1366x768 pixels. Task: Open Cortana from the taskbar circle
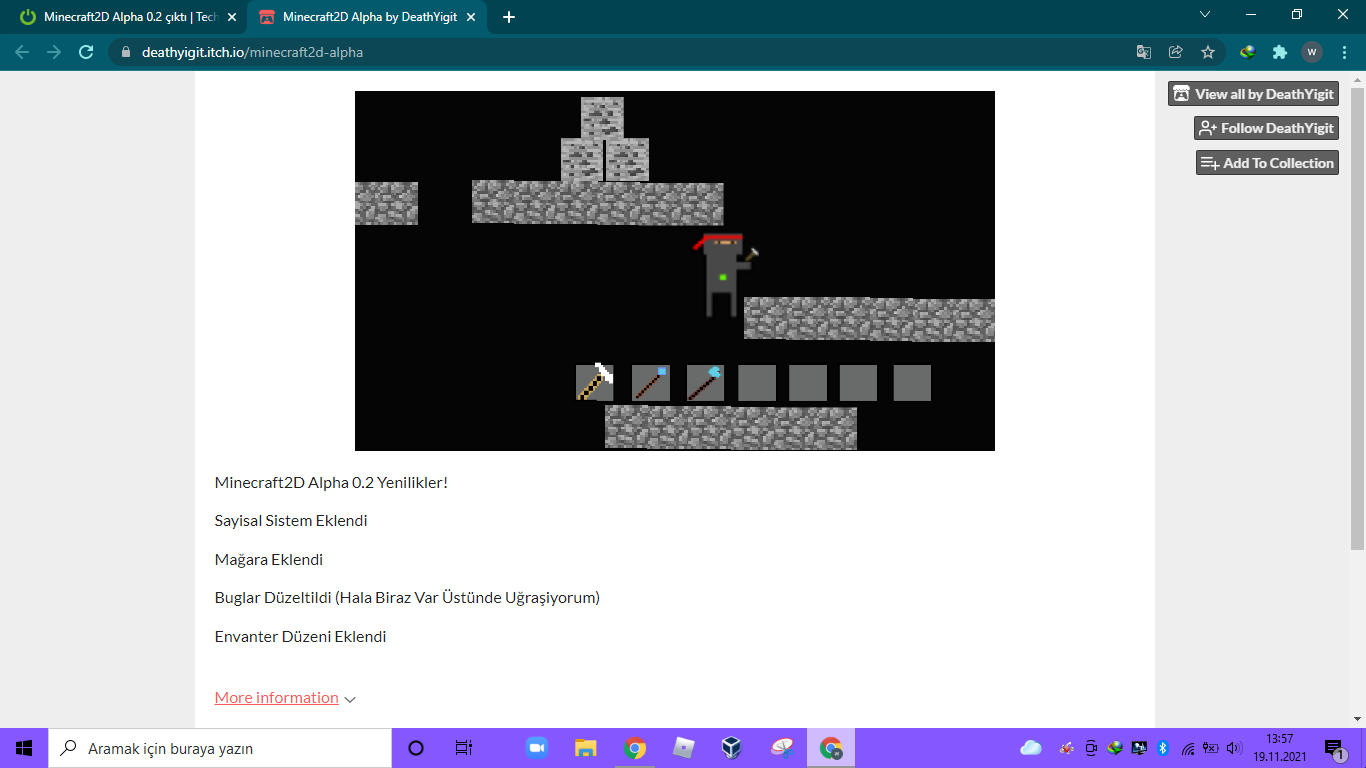point(417,748)
